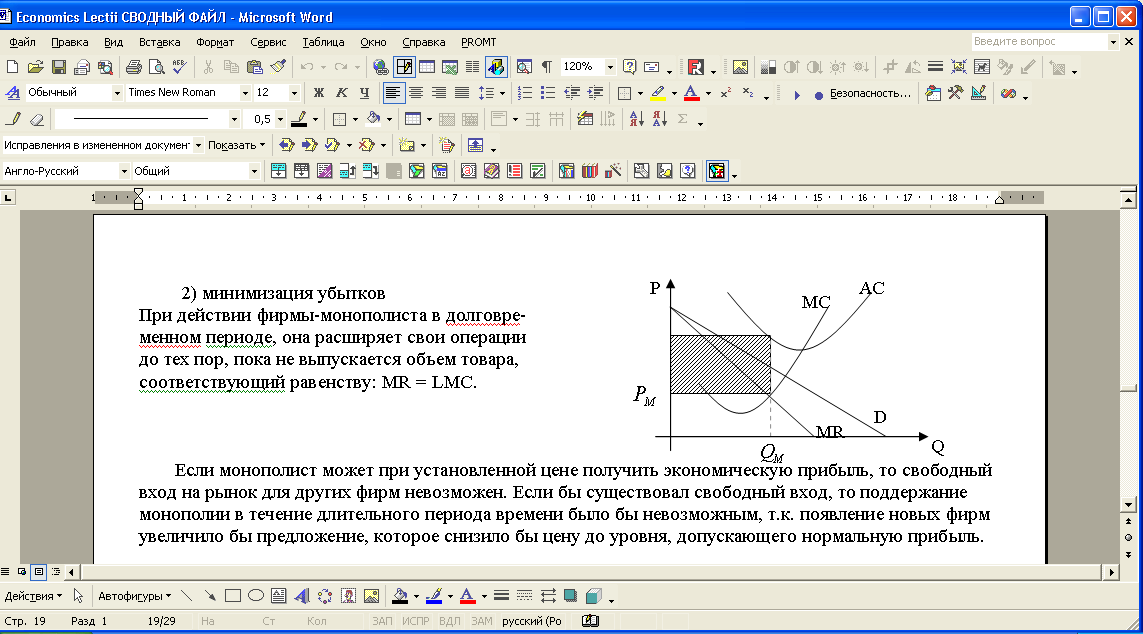The image size is (1143, 634).
Task: Open the Вставка menu
Action: [159, 42]
